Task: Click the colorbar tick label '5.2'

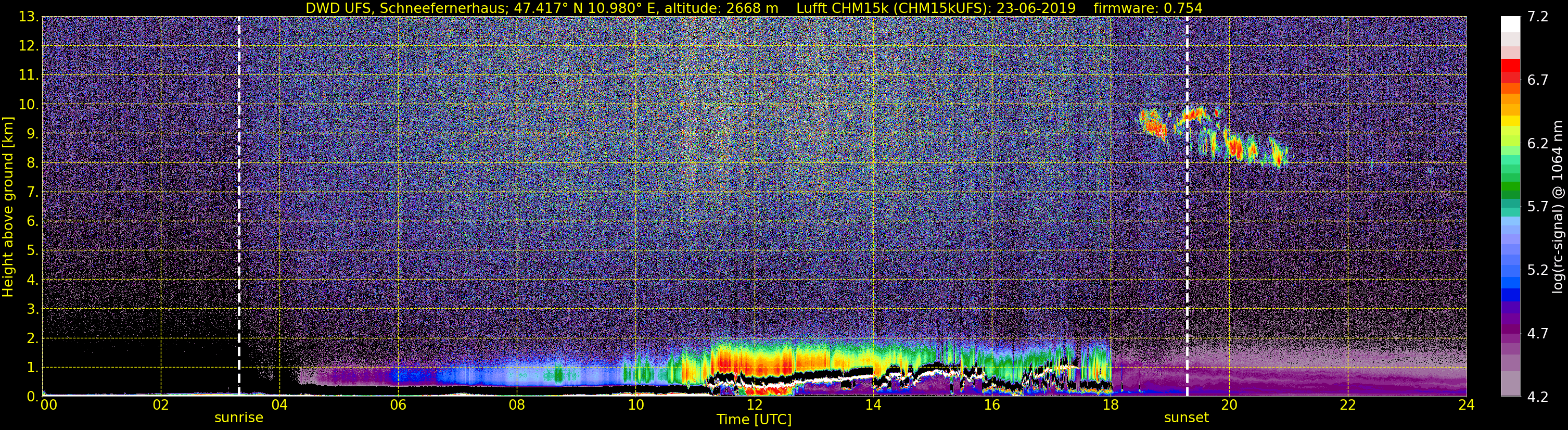Action: (x=1538, y=270)
